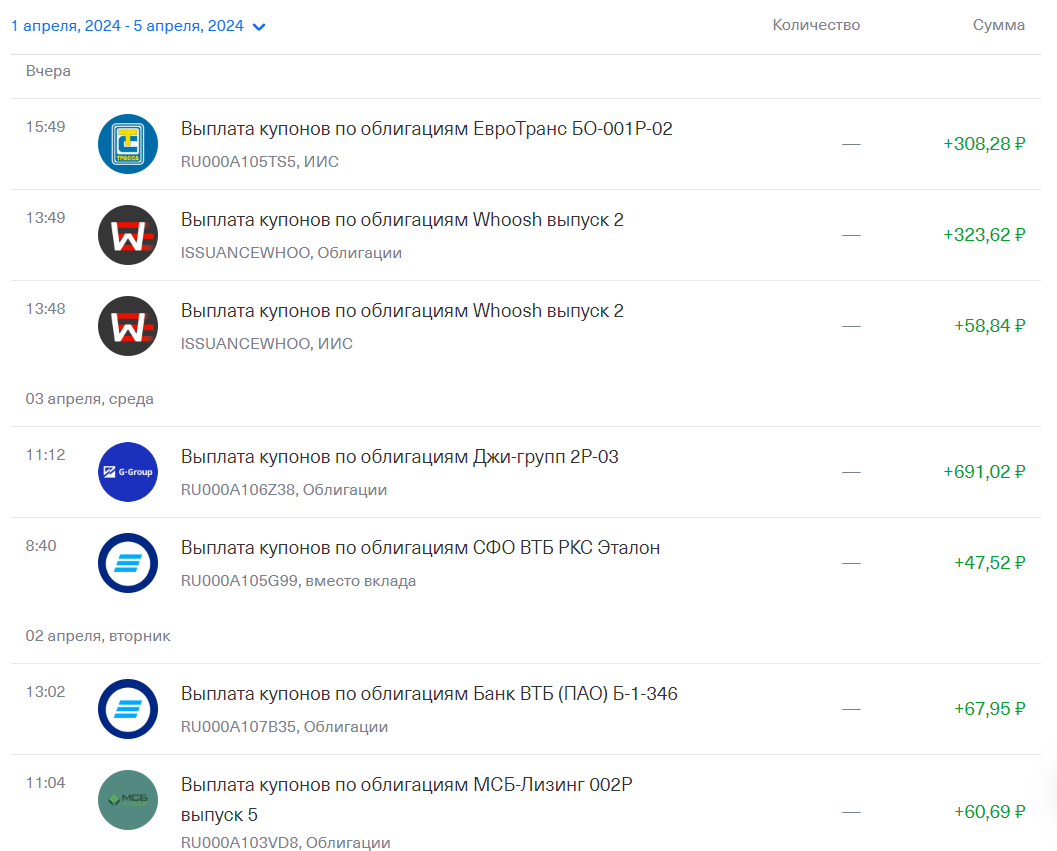Click the chevron next to the date range
Screen dimensions: 1057x851
259,27
